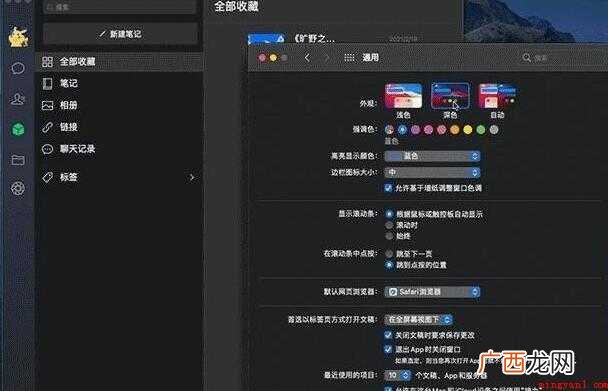Image resolution: width=608 pixels, height=391 pixels.
Task: Open the Contacts icon in WeChat sidebar
Action: pos(18,99)
